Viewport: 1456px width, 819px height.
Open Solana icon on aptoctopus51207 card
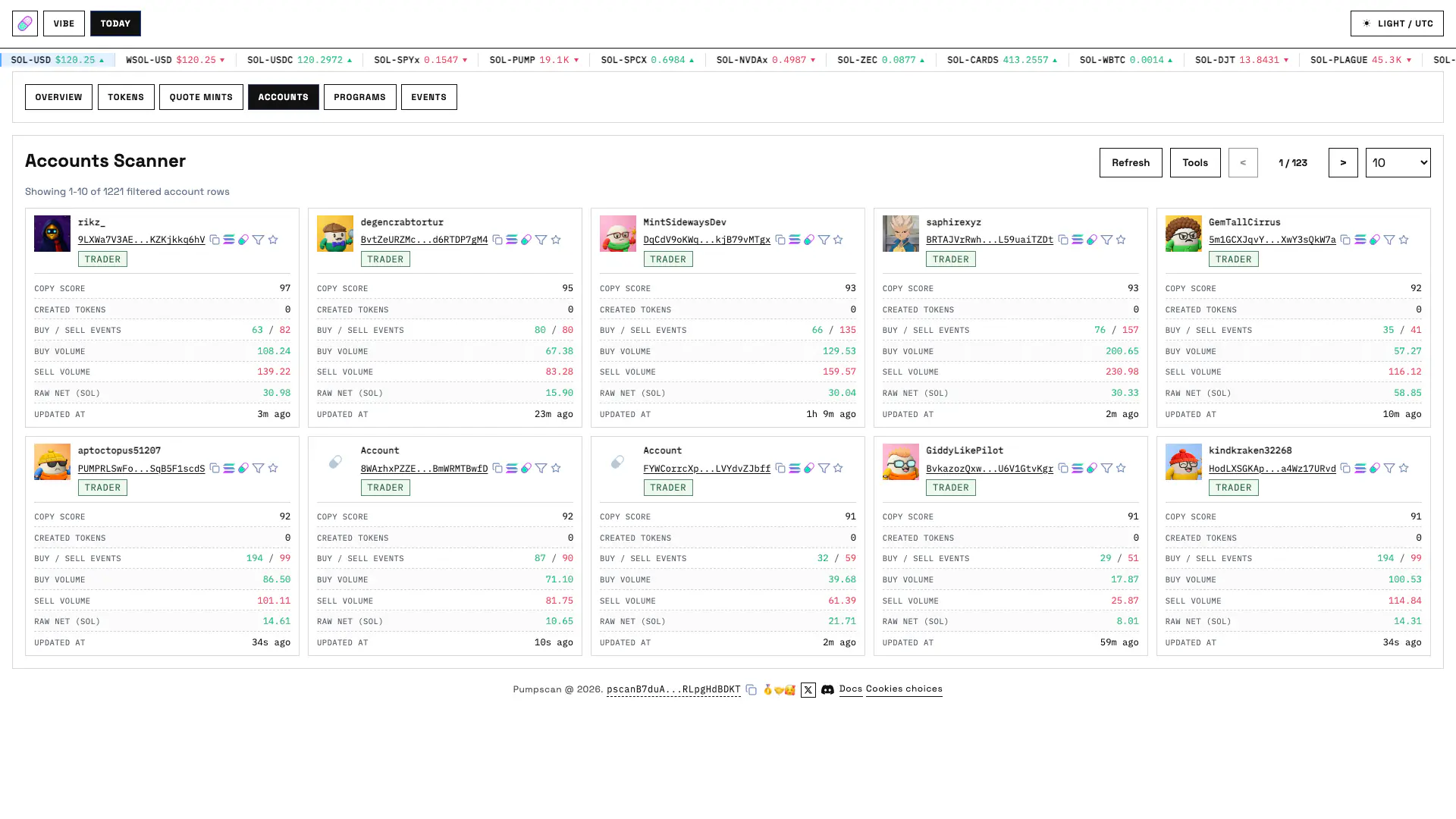click(x=229, y=468)
